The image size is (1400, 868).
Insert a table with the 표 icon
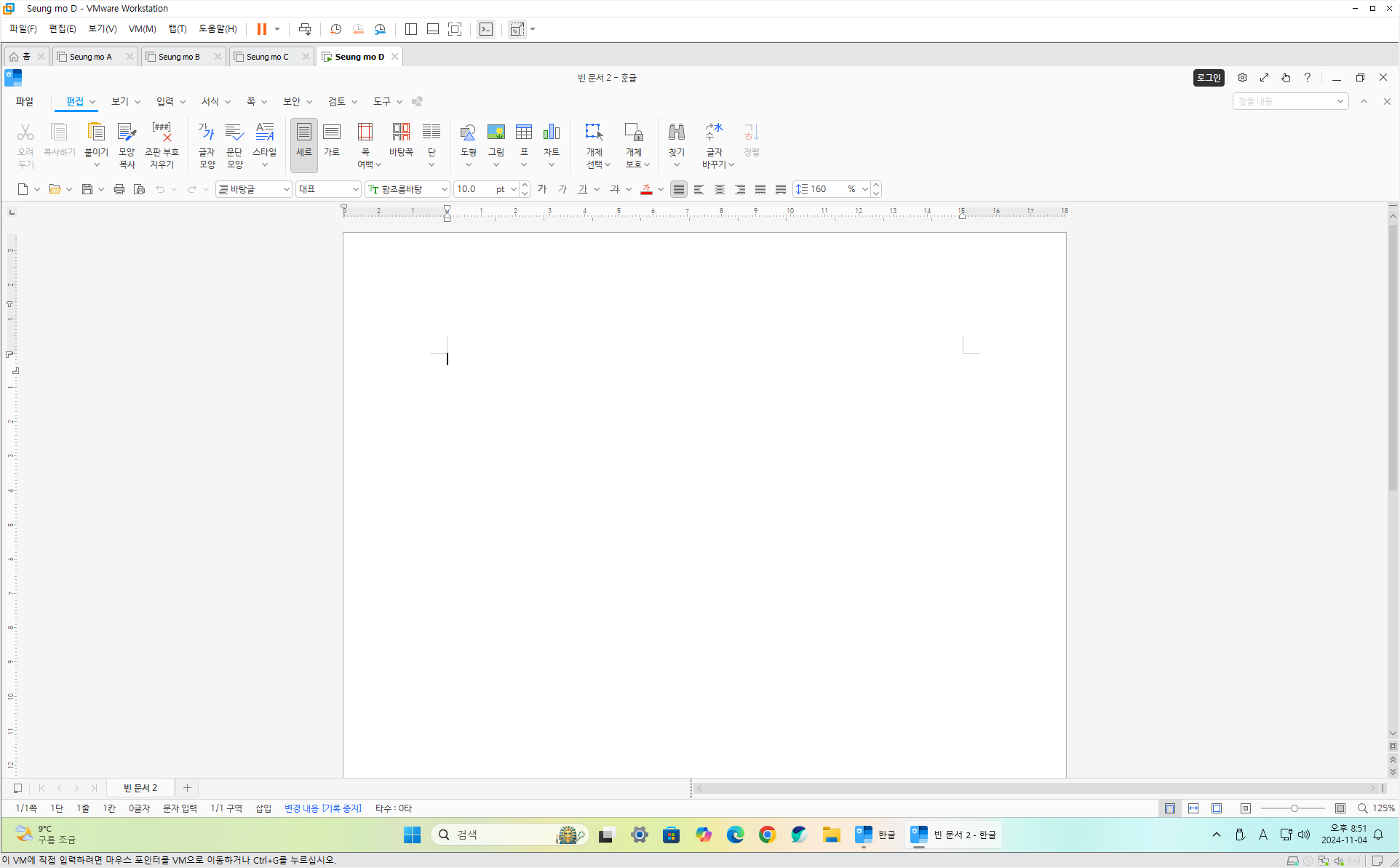click(523, 133)
